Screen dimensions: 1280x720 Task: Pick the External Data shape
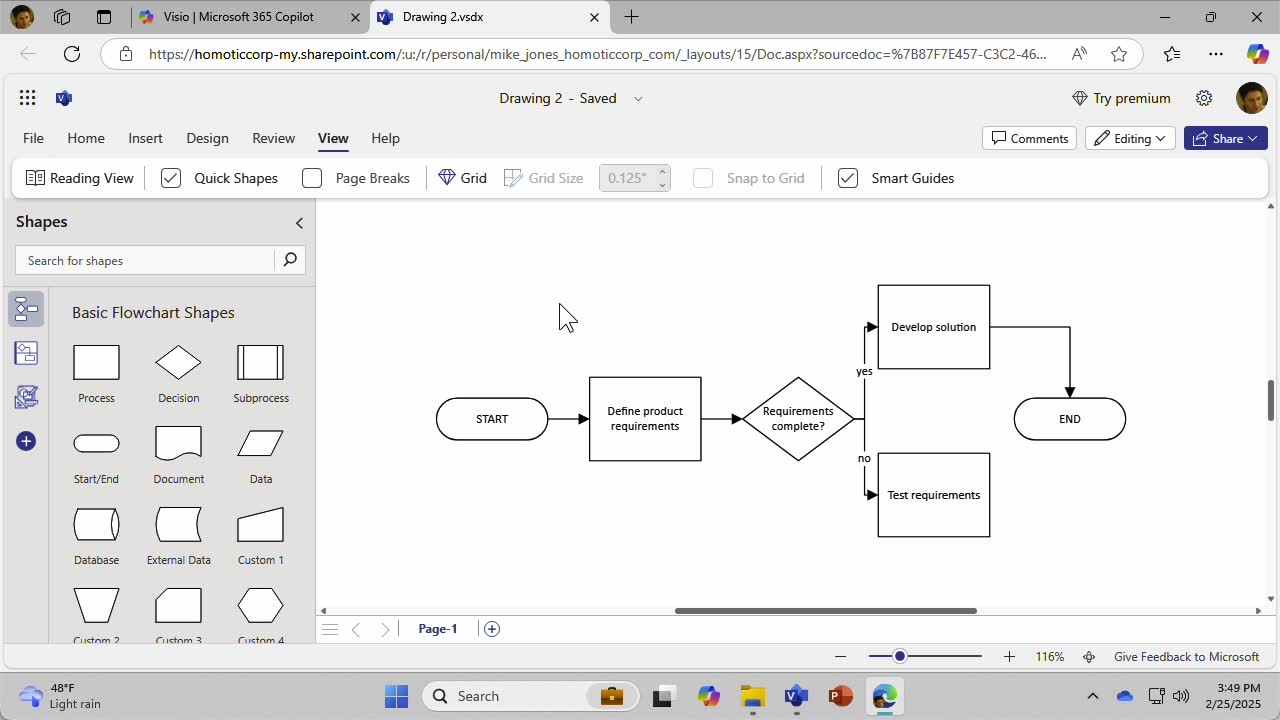(178, 524)
